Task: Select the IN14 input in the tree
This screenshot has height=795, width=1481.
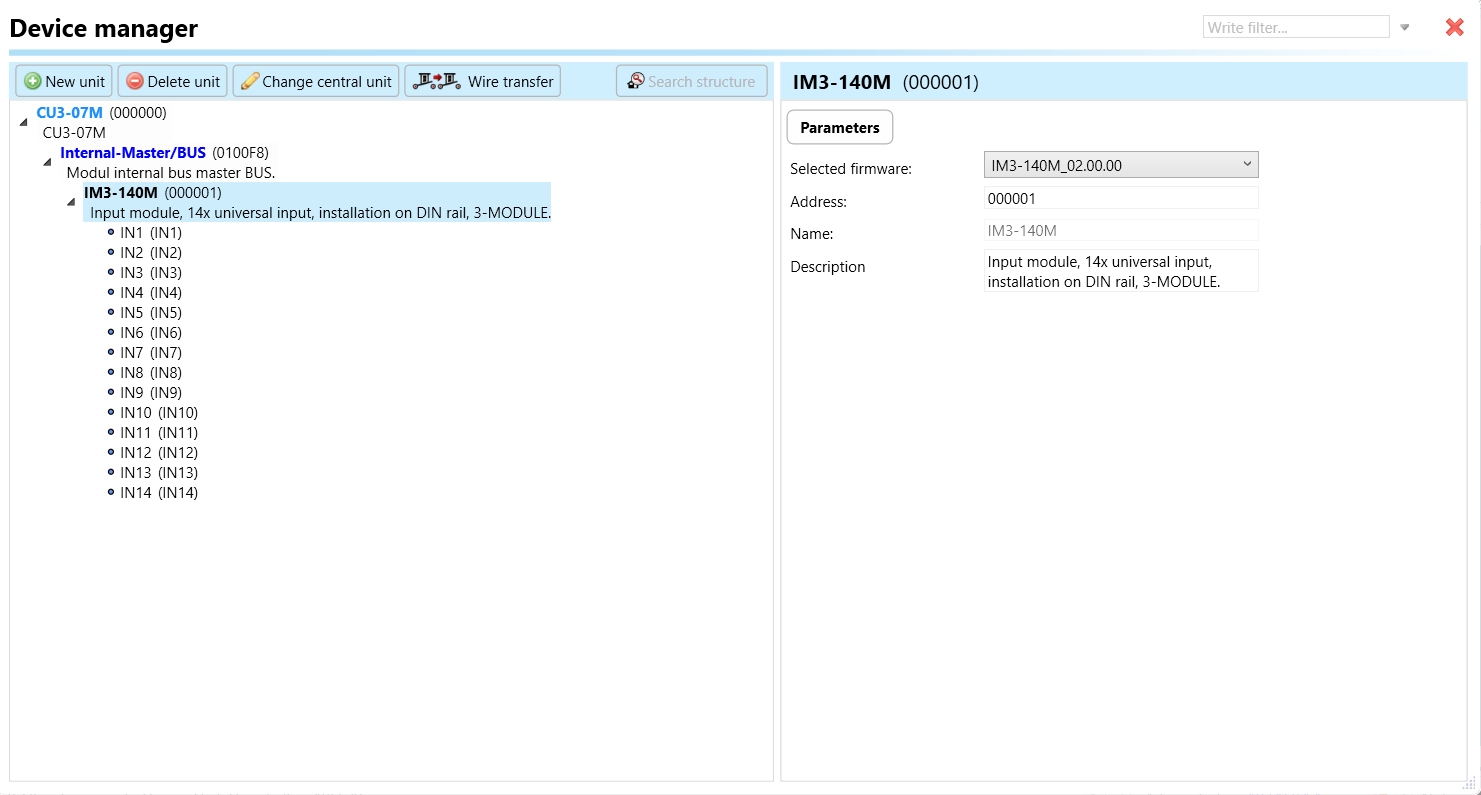Action: pos(158,493)
